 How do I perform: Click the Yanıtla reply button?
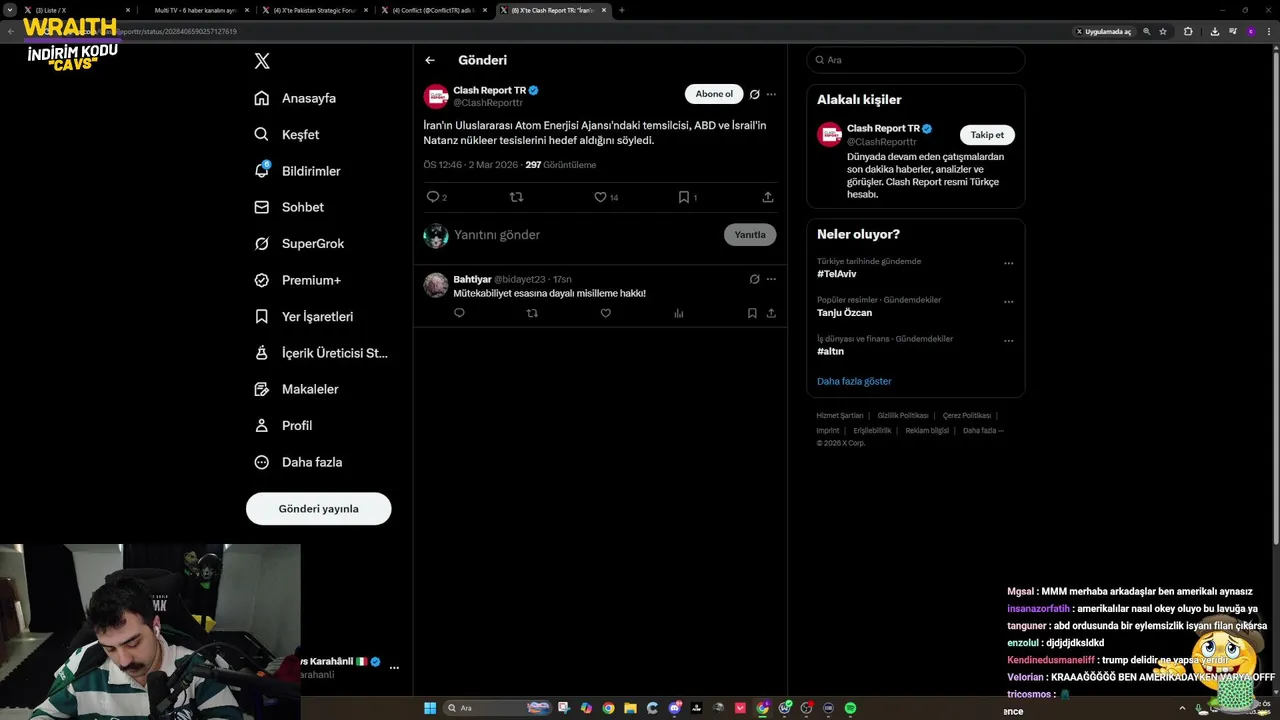tap(750, 235)
